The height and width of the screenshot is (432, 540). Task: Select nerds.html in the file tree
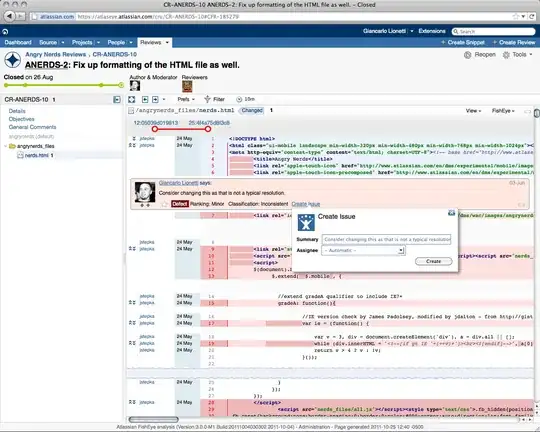point(37,155)
